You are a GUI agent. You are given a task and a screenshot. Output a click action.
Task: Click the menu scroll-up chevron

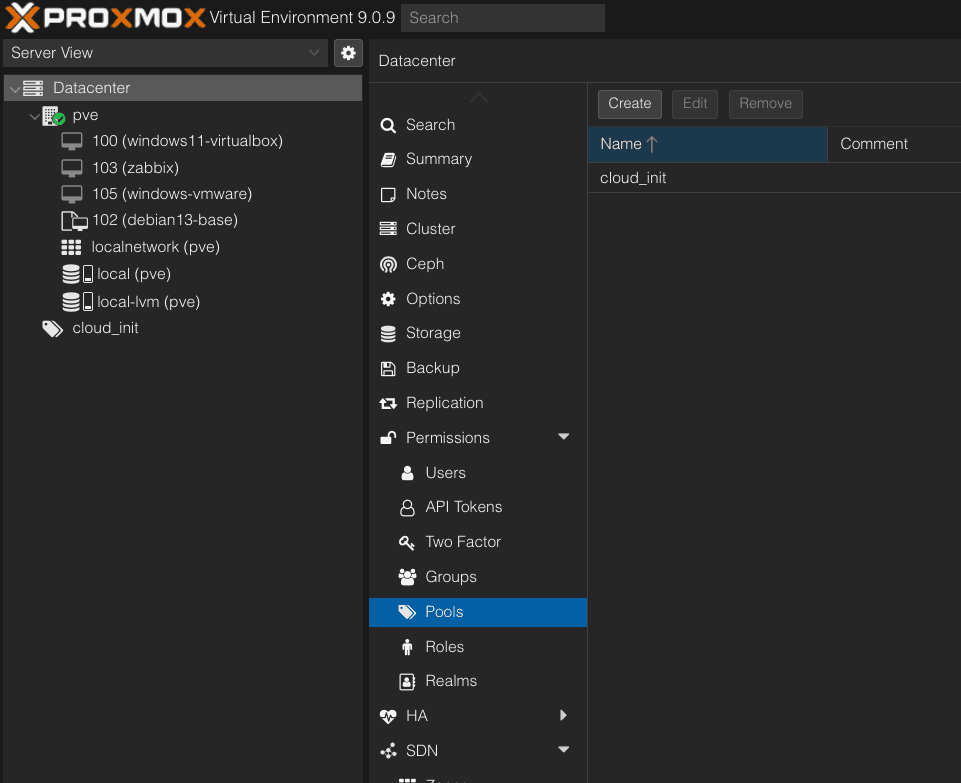pos(479,97)
